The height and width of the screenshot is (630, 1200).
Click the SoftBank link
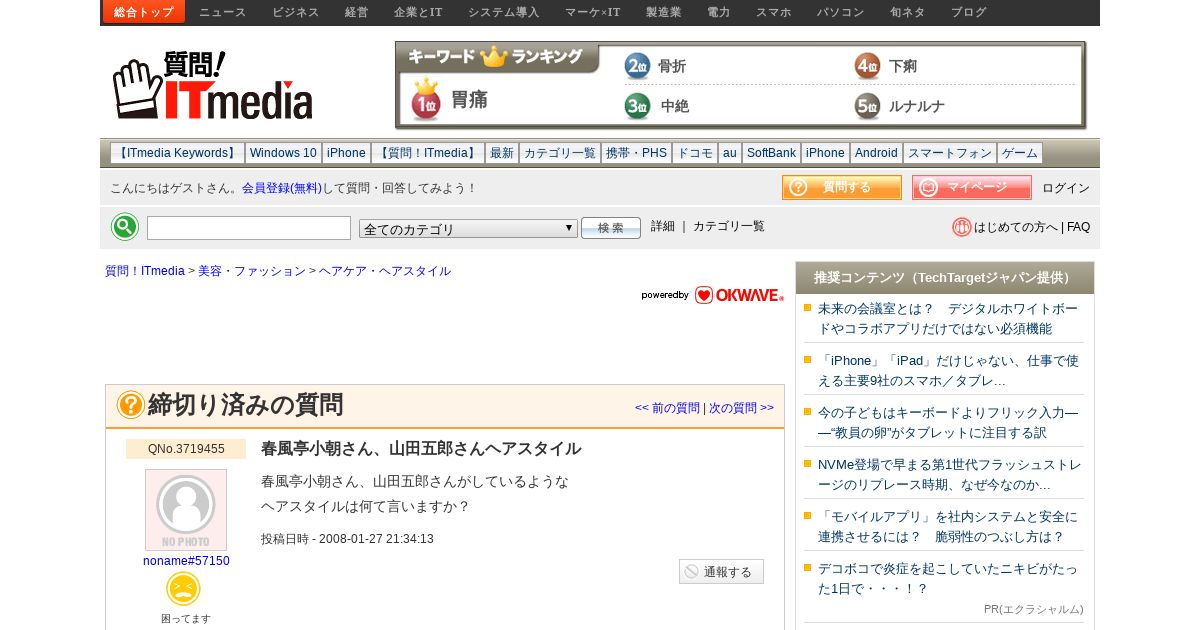click(x=772, y=153)
